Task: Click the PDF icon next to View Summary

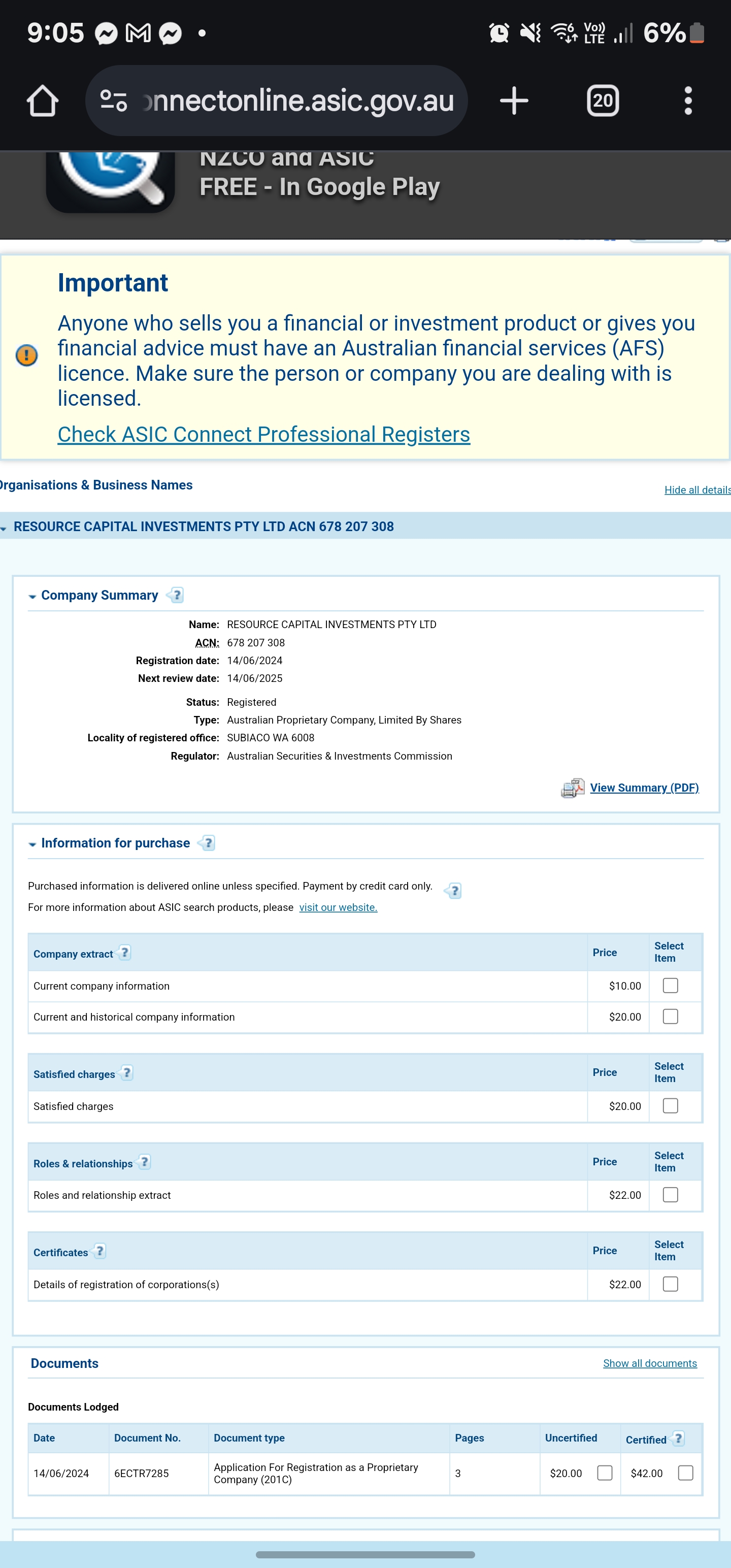Action: tap(572, 788)
